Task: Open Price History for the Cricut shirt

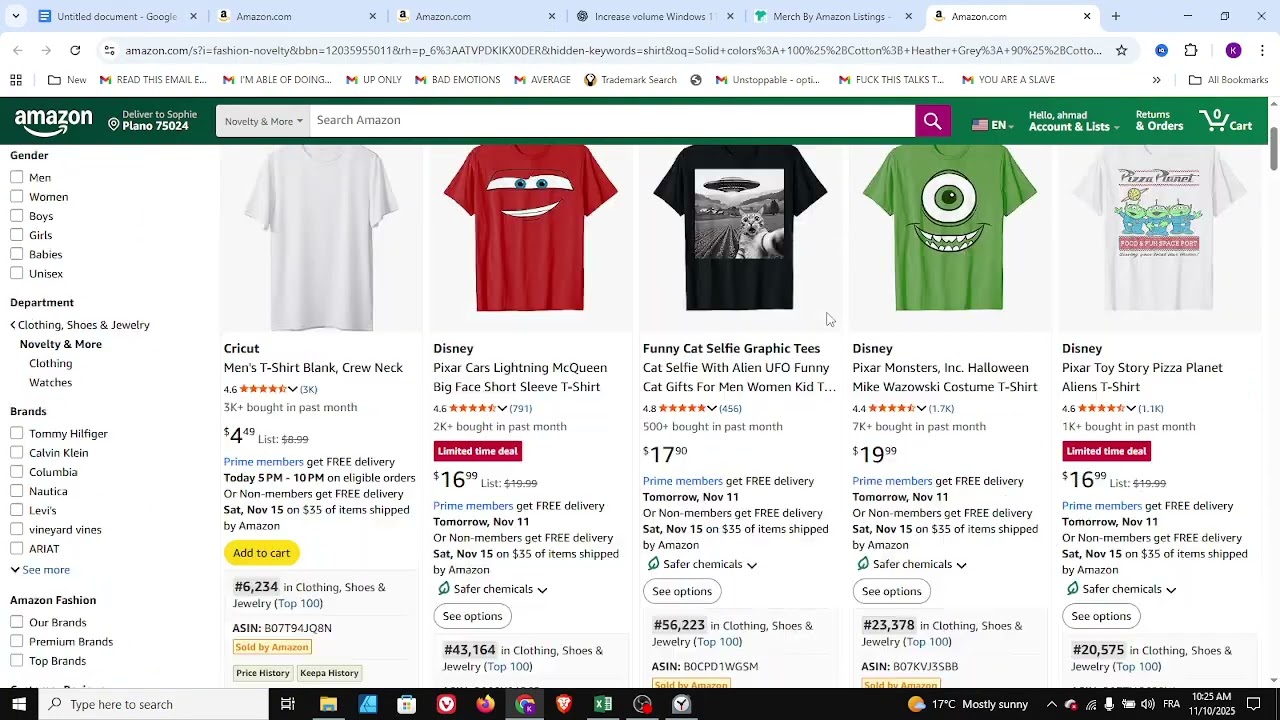Action: tap(263, 673)
